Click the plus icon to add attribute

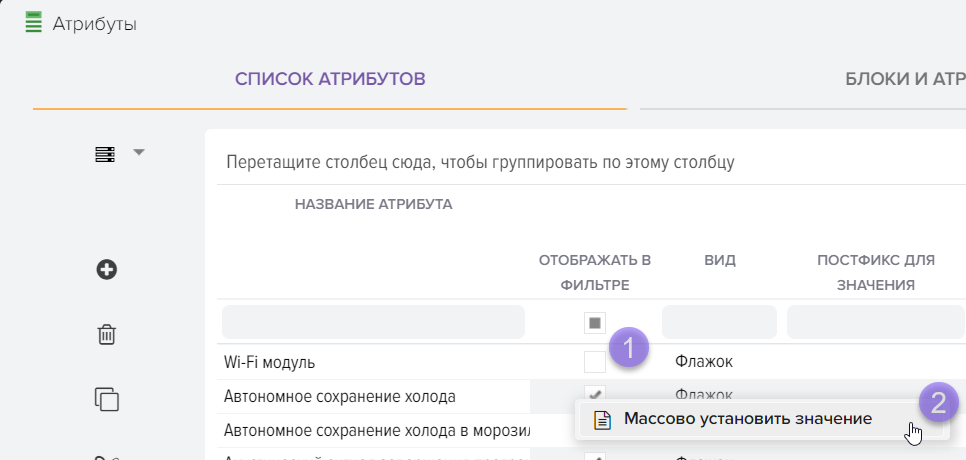click(x=107, y=269)
